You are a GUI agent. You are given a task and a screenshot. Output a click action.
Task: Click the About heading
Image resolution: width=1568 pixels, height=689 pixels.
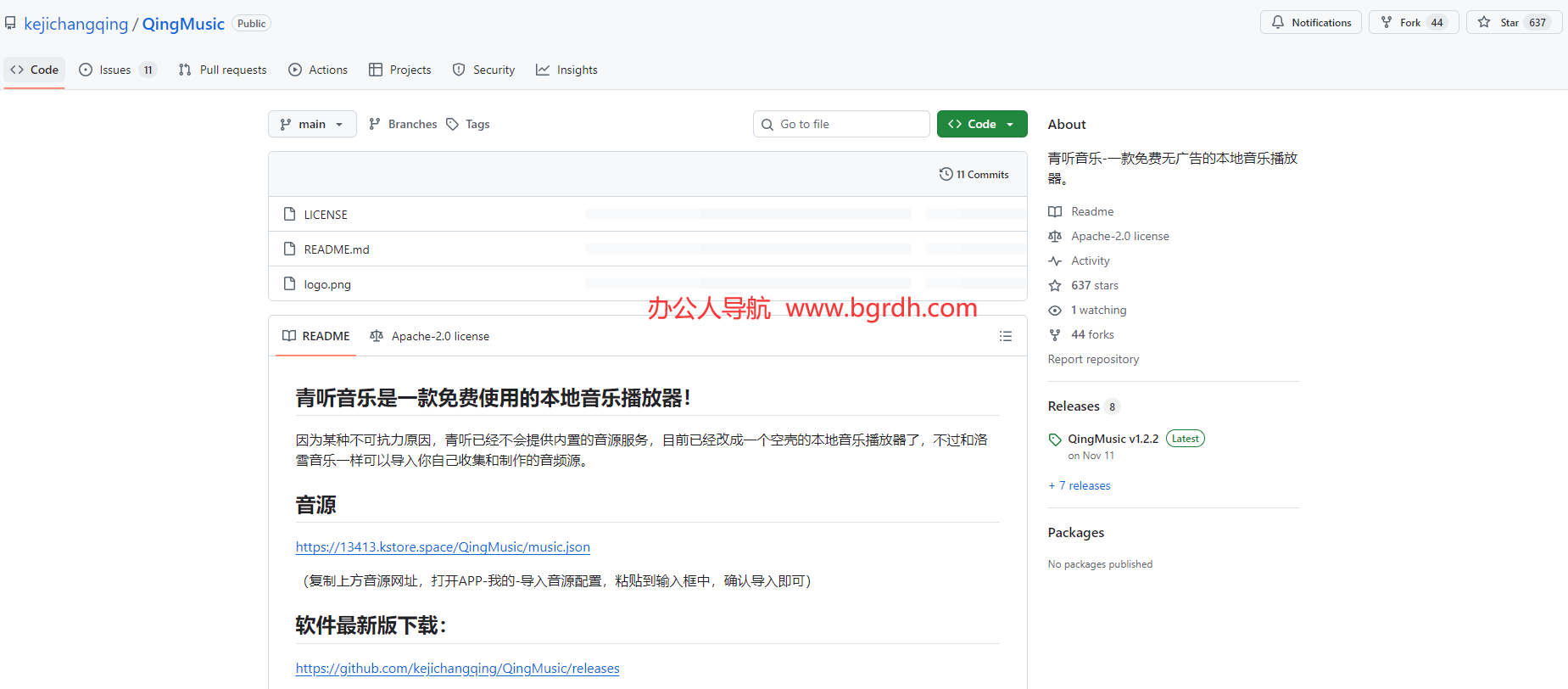coord(1066,124)
